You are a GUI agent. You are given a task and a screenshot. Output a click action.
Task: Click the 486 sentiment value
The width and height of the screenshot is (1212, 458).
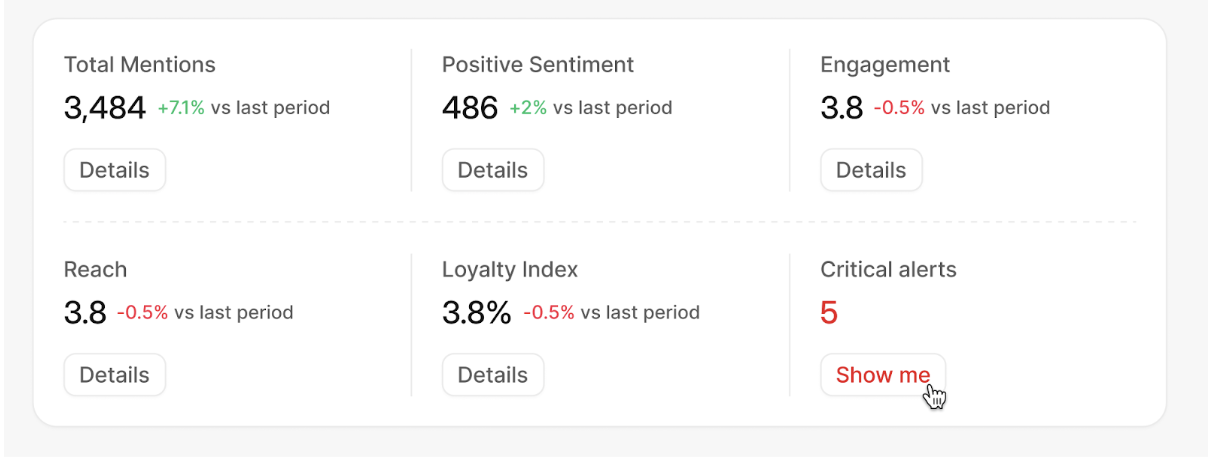tap(470, 108)
